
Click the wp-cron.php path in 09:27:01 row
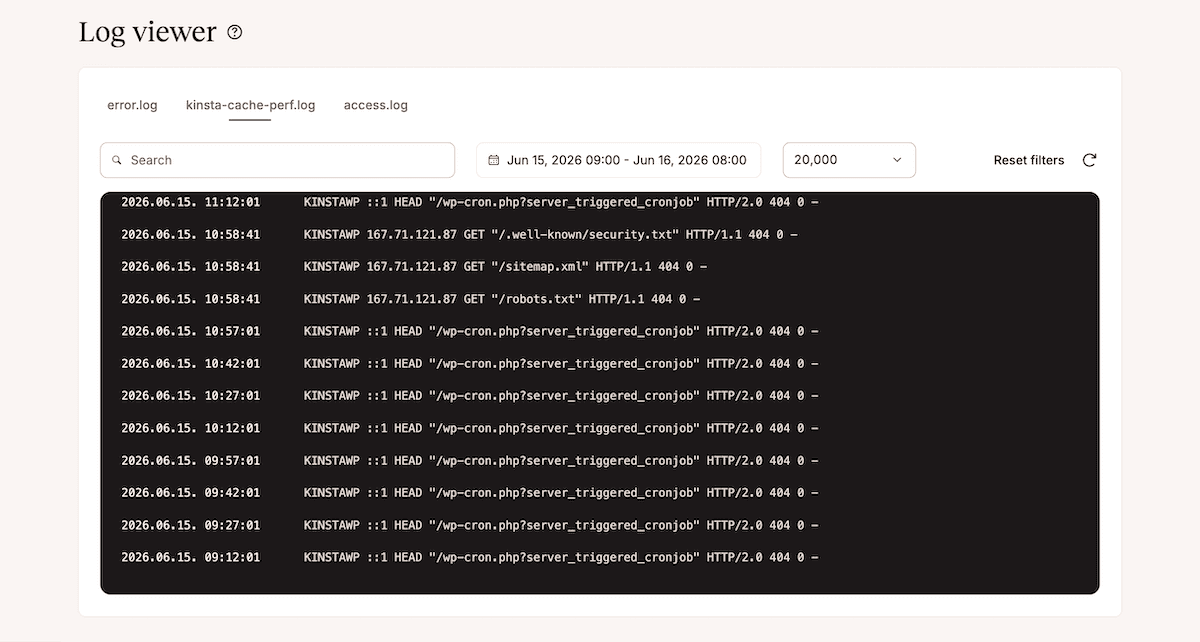(564, 525)
